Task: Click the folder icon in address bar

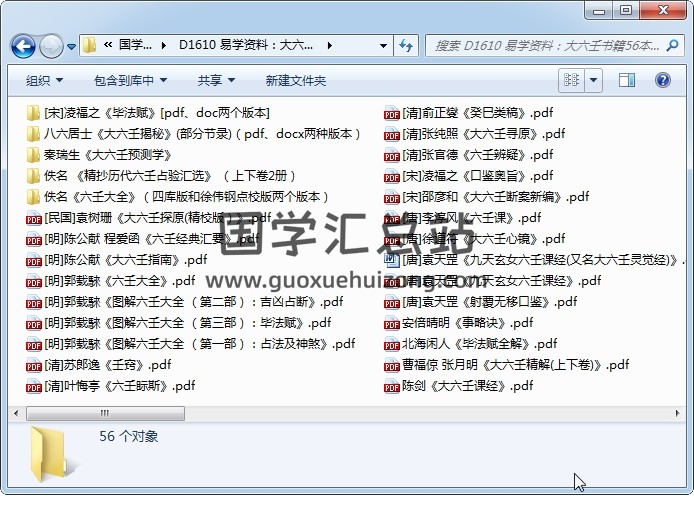Action: pyautogui.click(x=89, y=45)
